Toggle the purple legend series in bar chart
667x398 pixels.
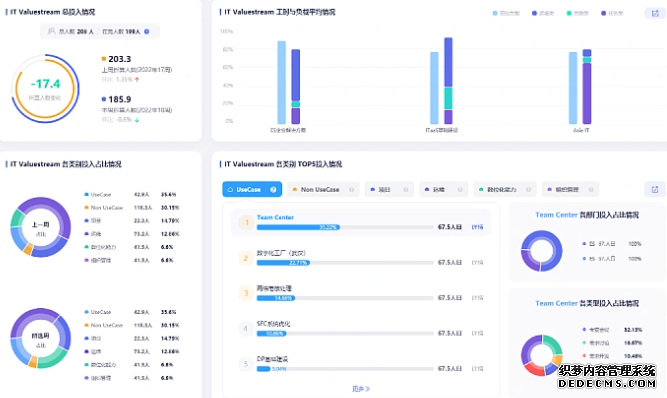(612, 14)
